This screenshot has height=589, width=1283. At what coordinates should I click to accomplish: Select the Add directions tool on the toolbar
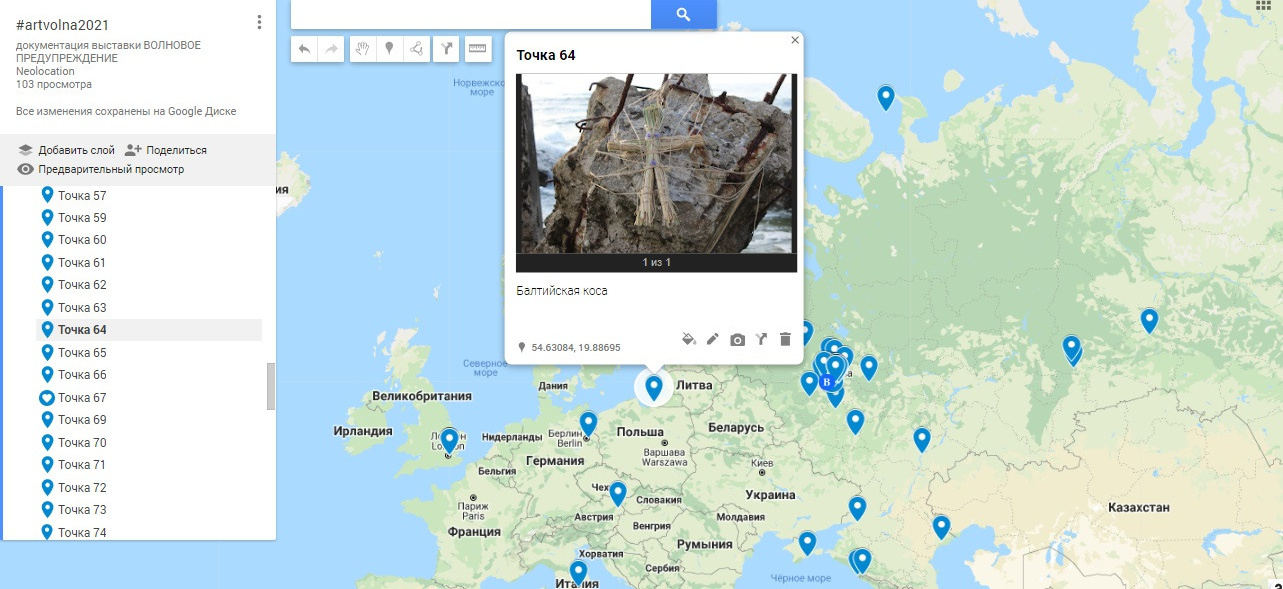[x=445, y=48]
